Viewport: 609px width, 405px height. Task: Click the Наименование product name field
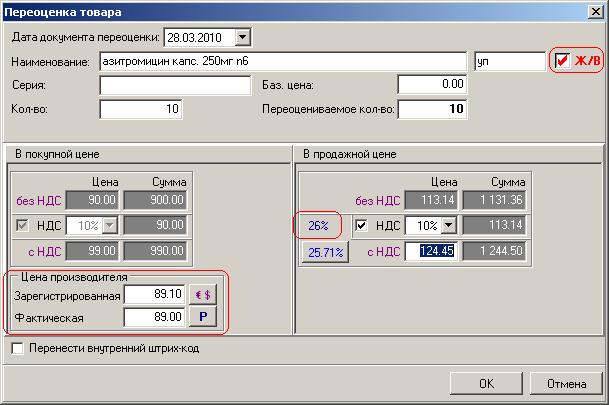point(284,62)
